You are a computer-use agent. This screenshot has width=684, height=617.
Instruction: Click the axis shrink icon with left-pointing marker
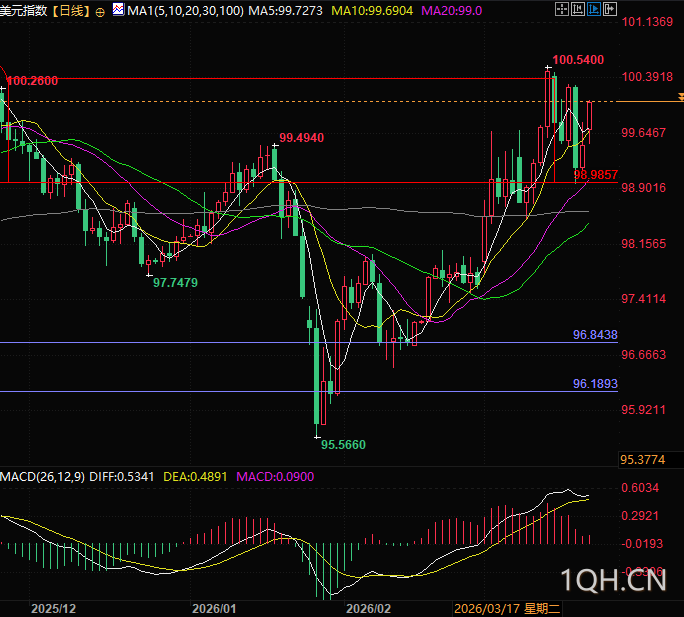coord(578,9)
